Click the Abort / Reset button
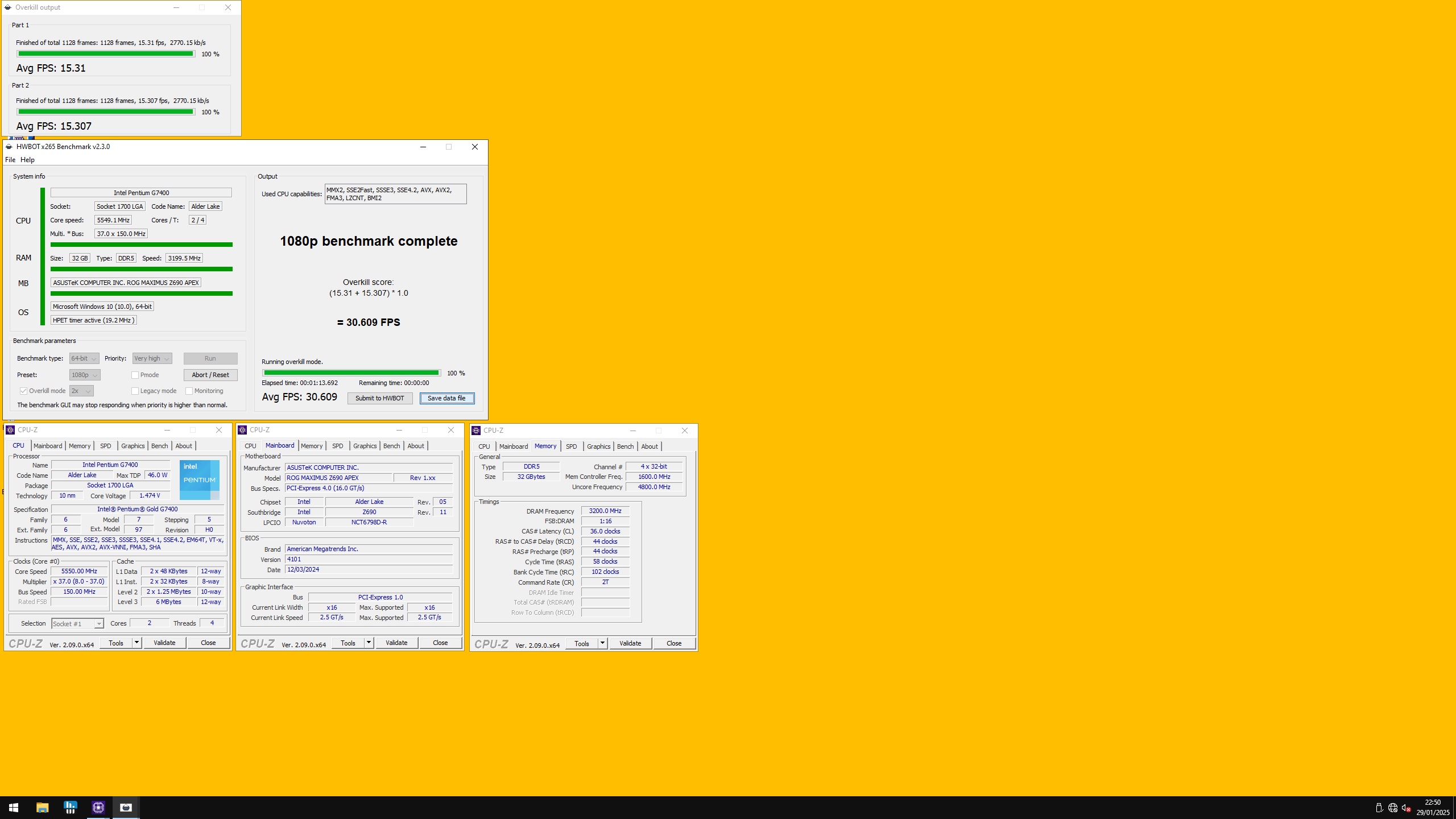 (x=210, y=375)
